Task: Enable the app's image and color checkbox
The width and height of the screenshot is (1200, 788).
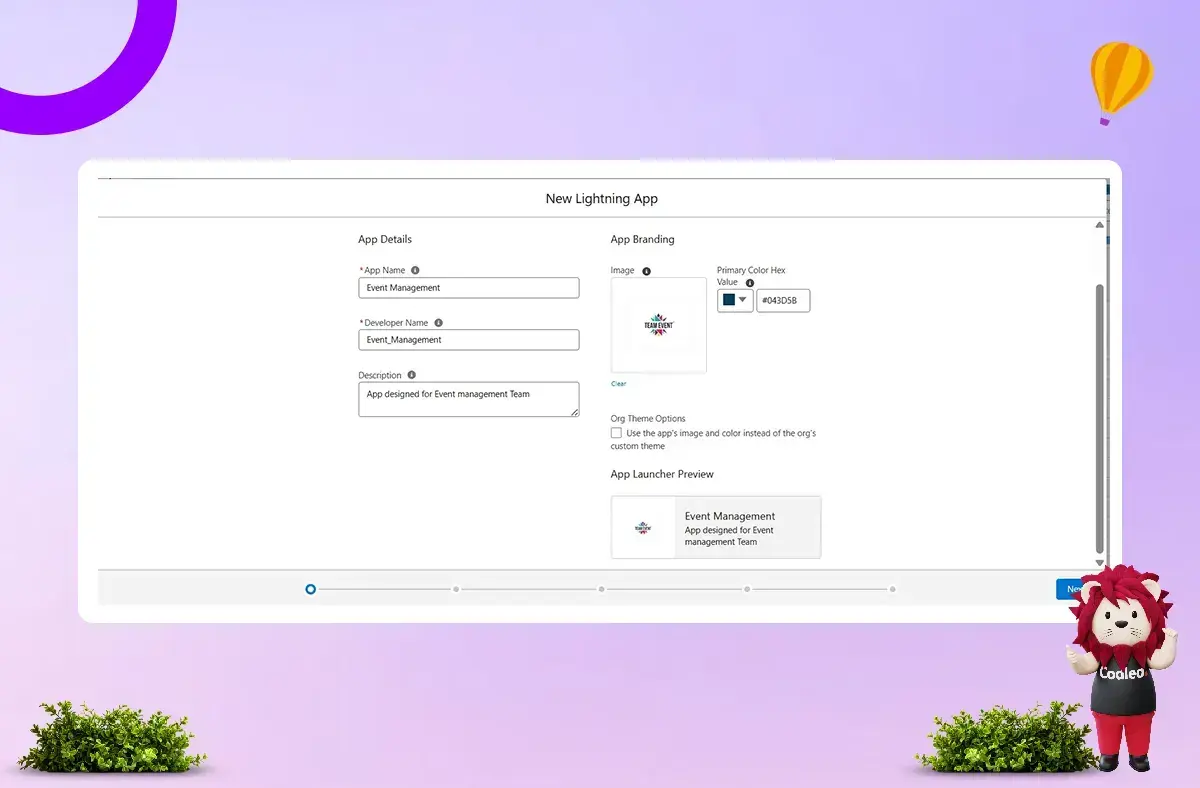Action: pyautogui.click(x=616, y=433)
